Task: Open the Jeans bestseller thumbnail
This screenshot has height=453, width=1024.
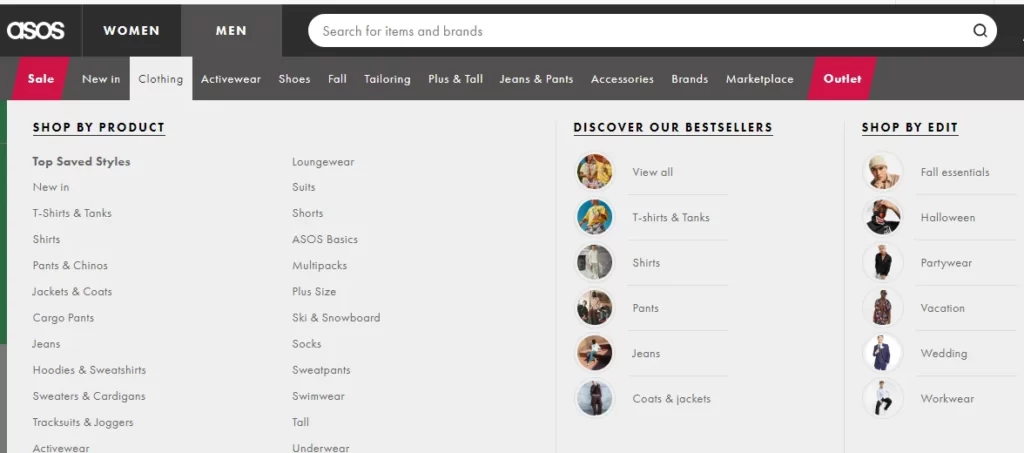Action: (x=594, y=353)
